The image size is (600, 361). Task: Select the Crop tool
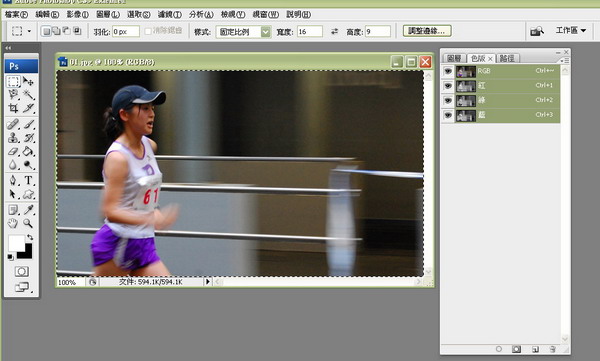click(13, 108)
